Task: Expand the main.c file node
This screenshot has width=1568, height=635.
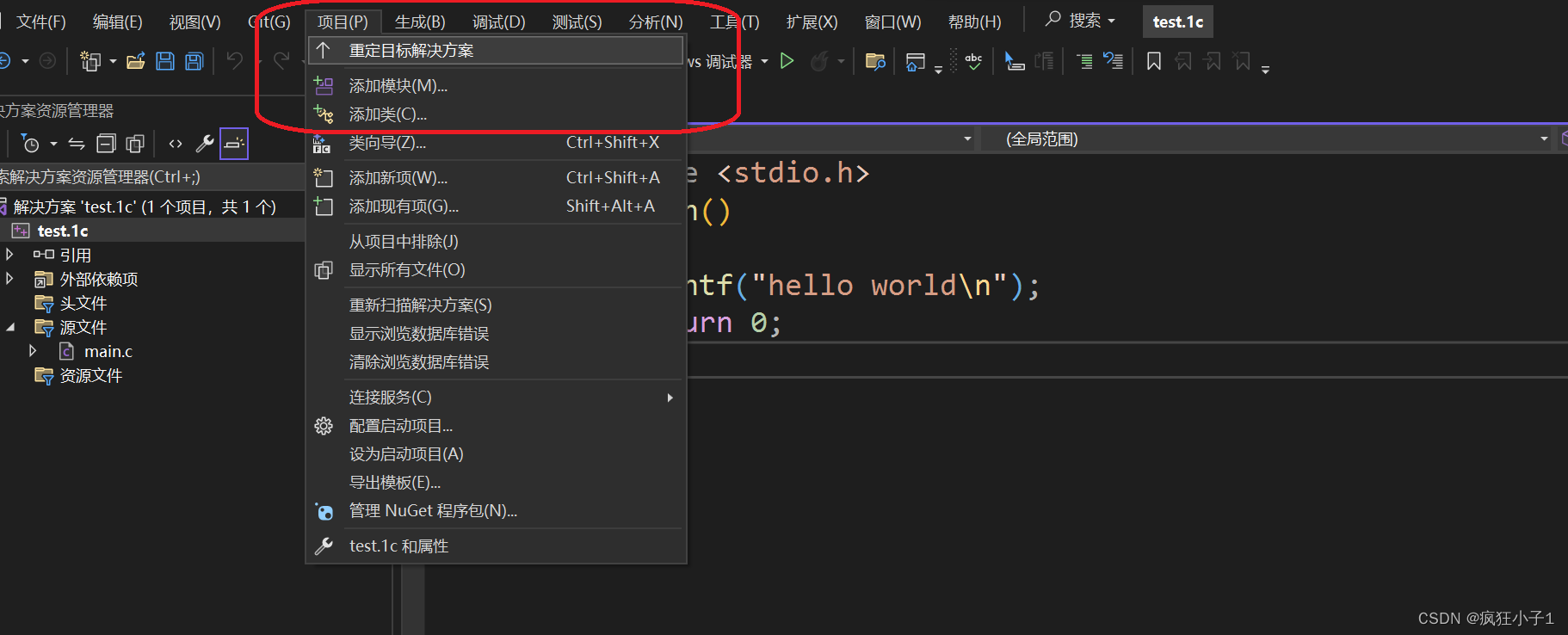Action: [x=33, y=351]
